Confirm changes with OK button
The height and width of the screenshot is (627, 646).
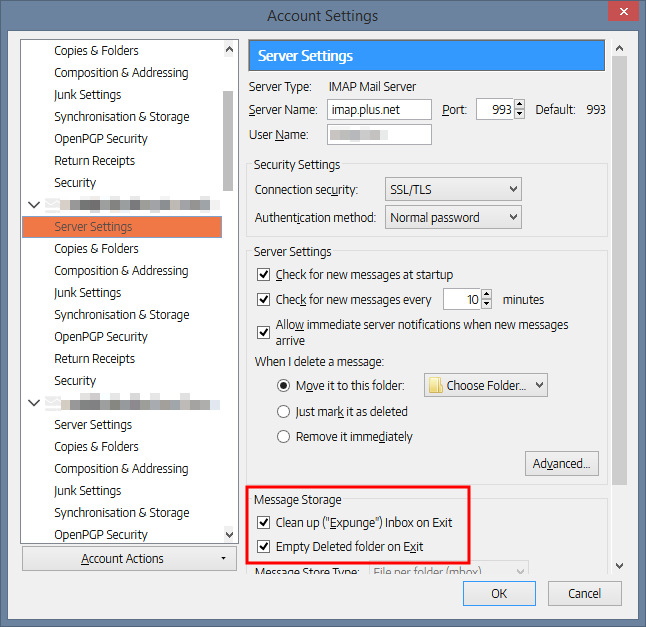point(499,594)
